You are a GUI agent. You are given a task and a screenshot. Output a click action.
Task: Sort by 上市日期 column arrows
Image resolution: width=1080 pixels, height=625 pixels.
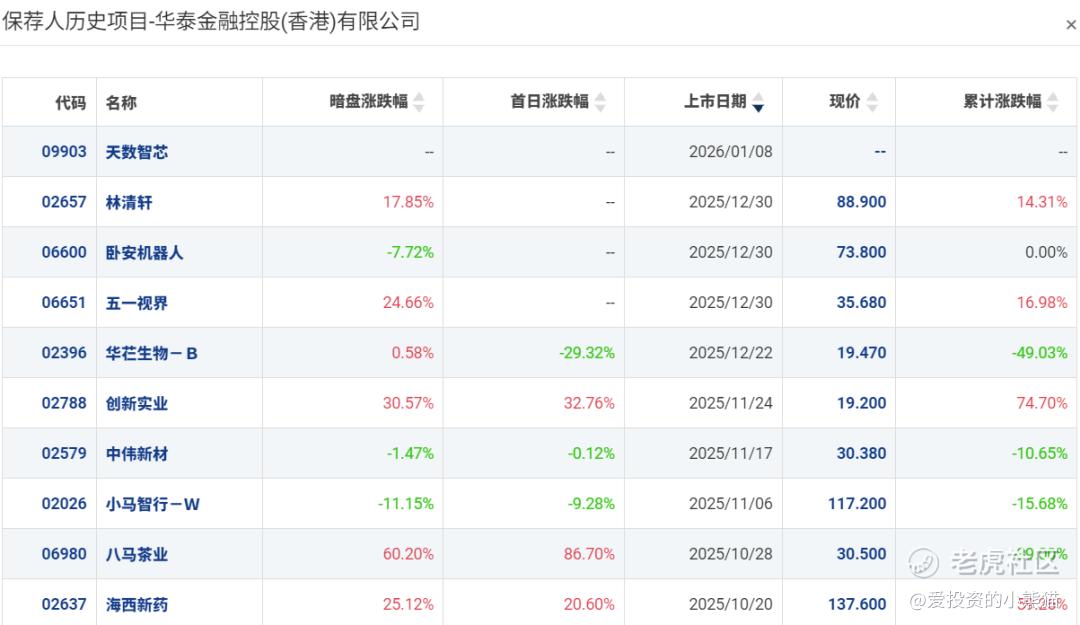(x=758, y=102)
